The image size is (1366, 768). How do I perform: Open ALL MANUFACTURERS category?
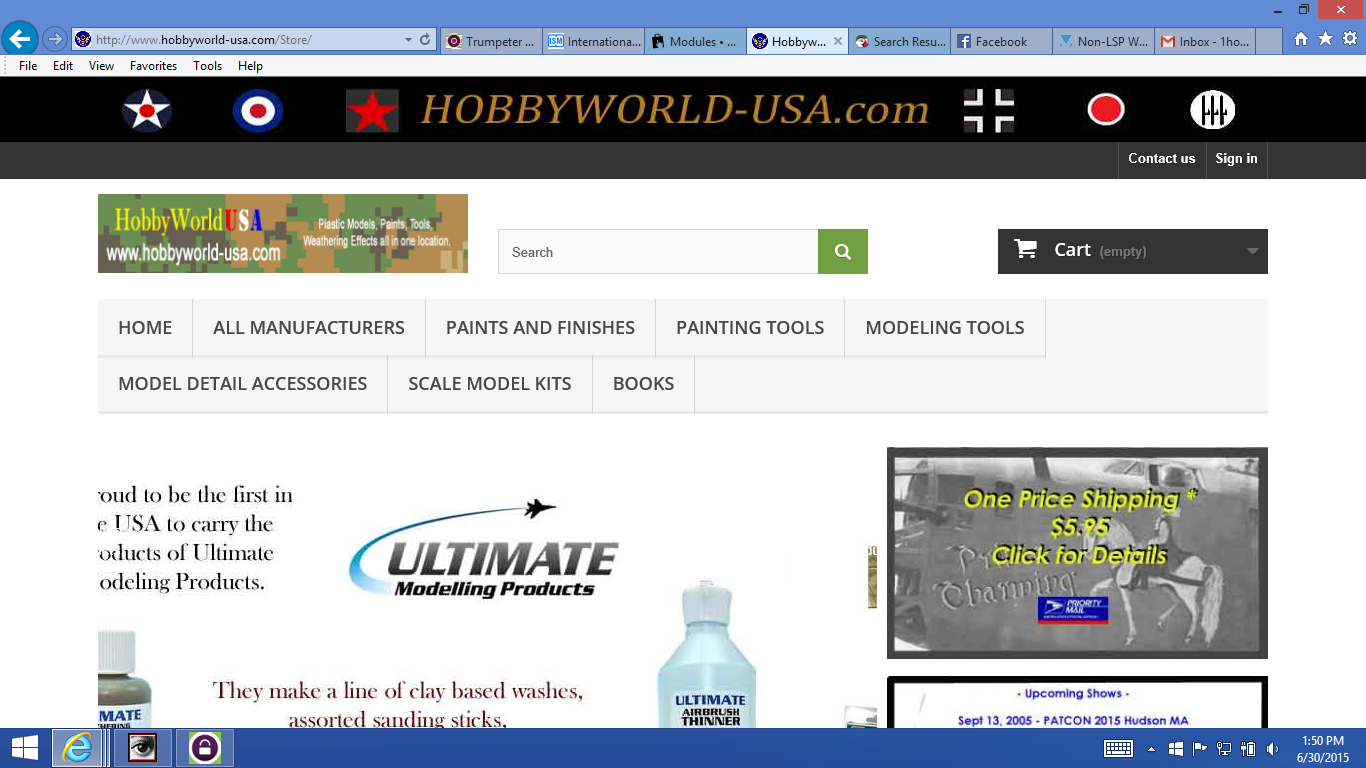[309, 327]
